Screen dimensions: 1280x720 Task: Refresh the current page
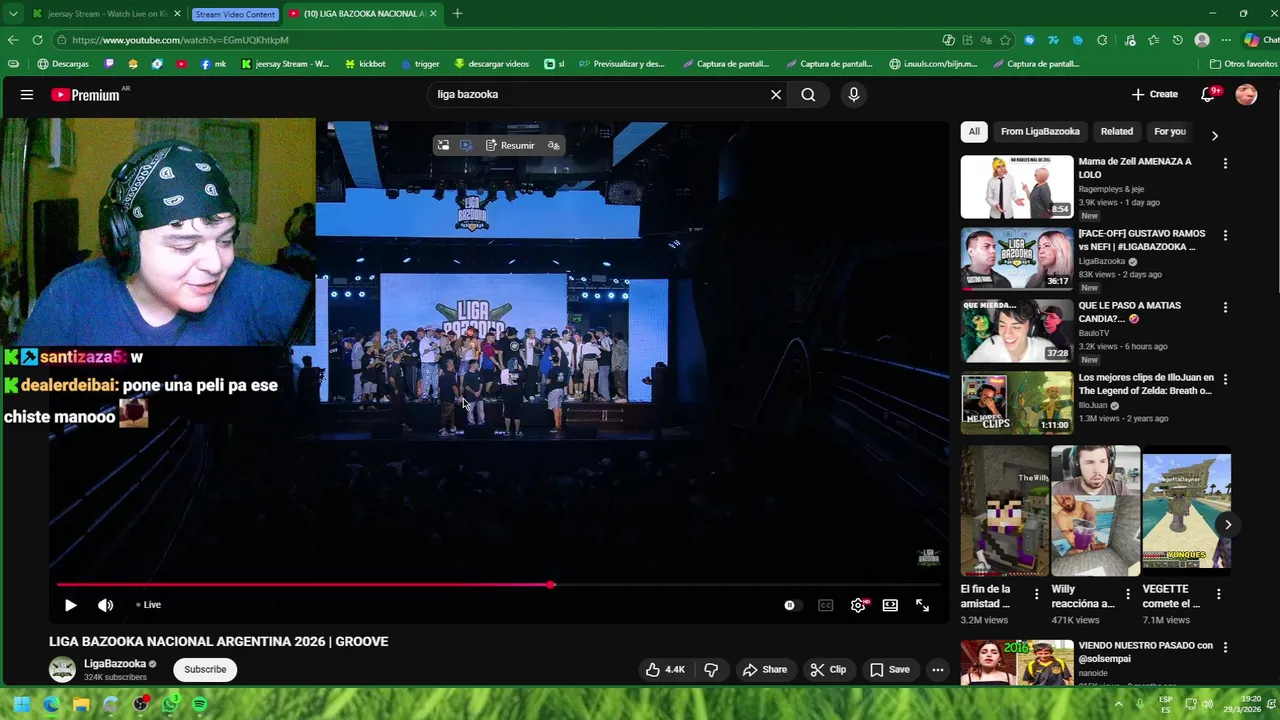[37, 40]
